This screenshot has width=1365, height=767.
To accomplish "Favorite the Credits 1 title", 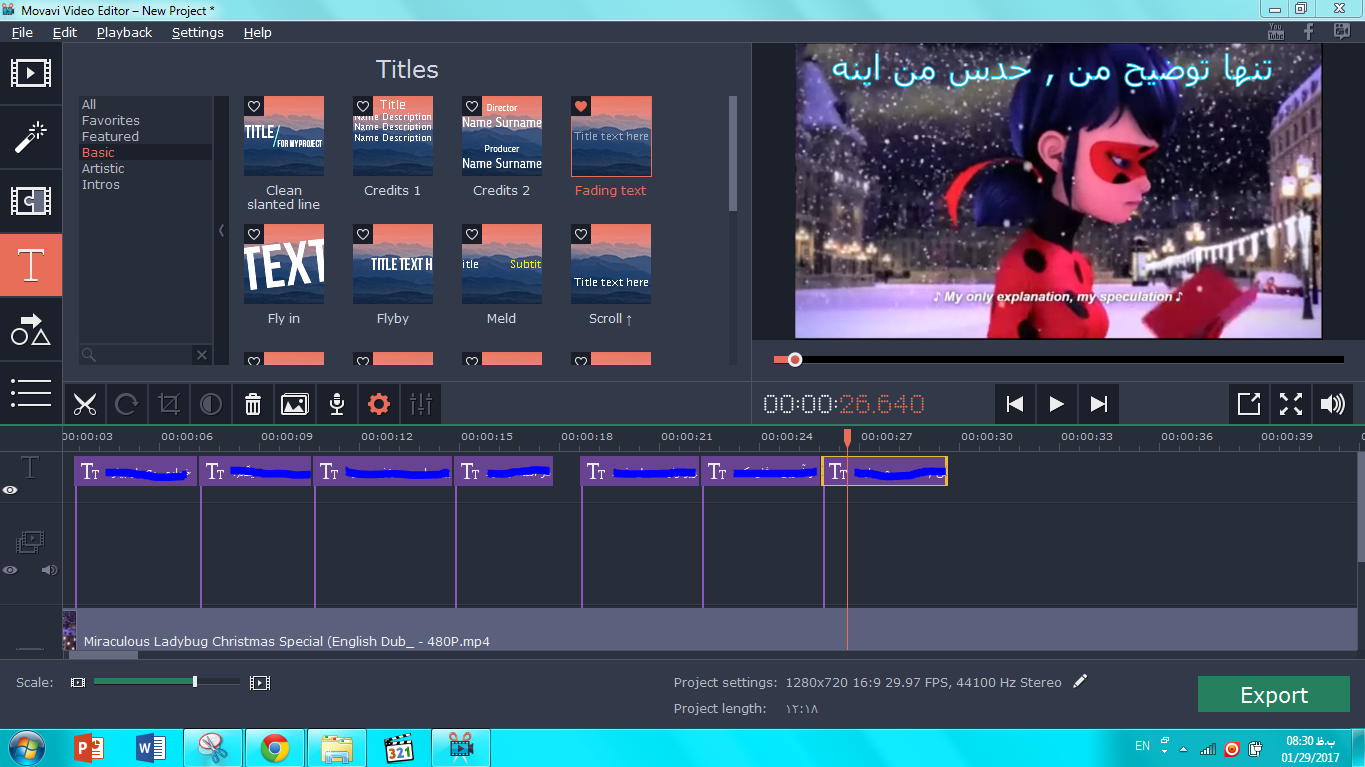I will 363,106.
